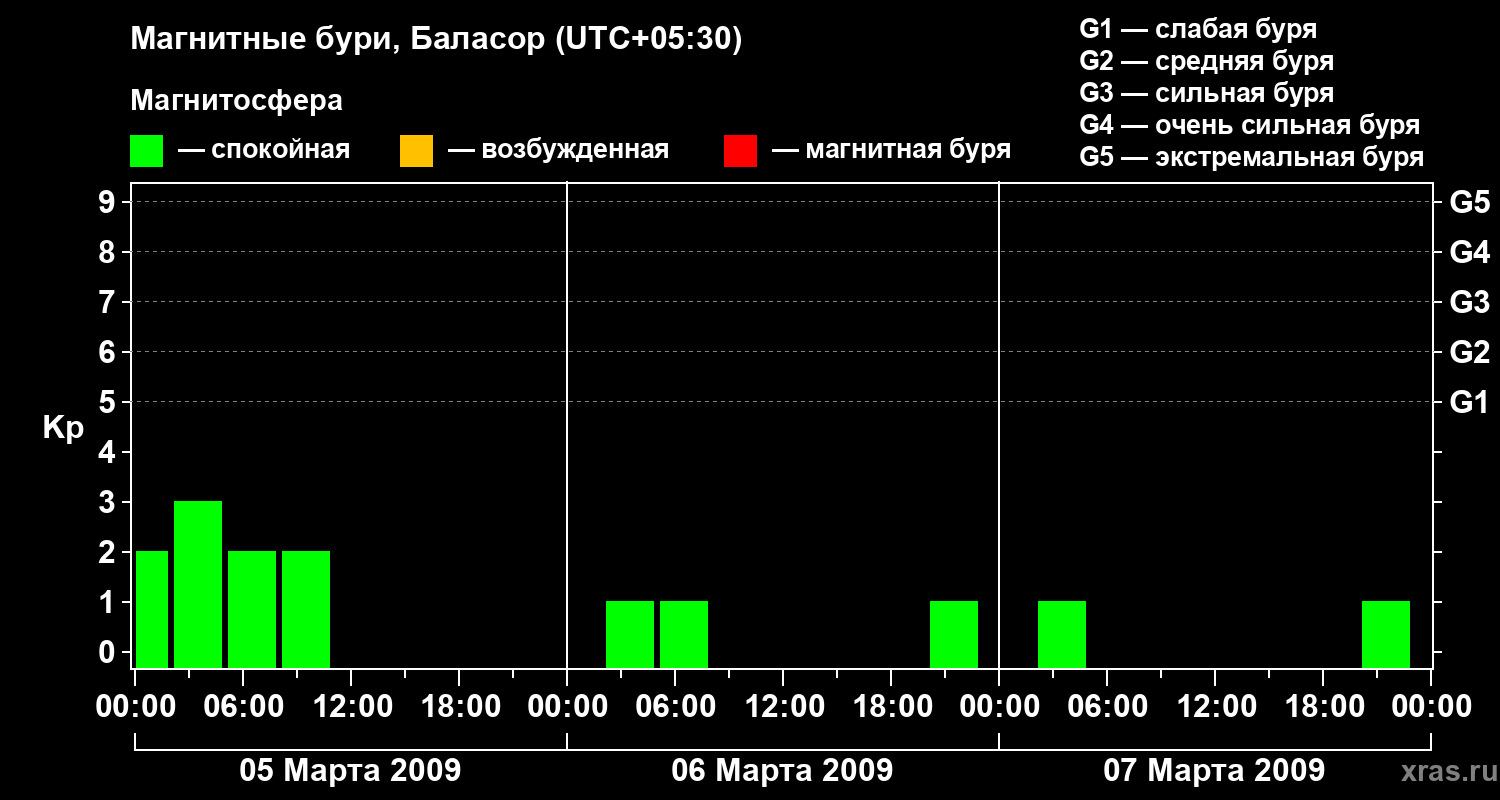Click the 'Kp' axis label
Screen dimensions: 1500x800
coord(63,429)
